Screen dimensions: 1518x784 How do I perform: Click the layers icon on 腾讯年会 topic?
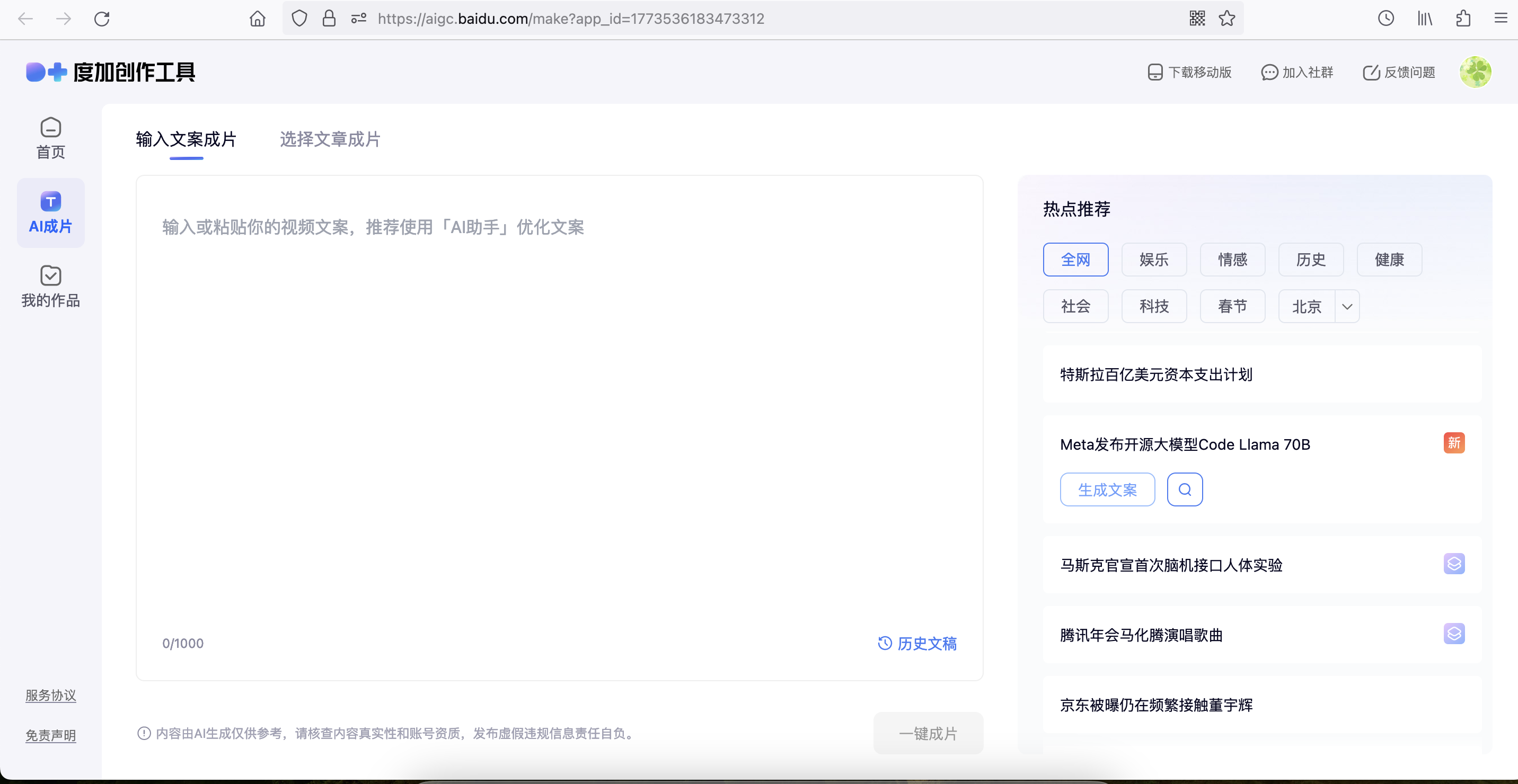(1454, 634)
